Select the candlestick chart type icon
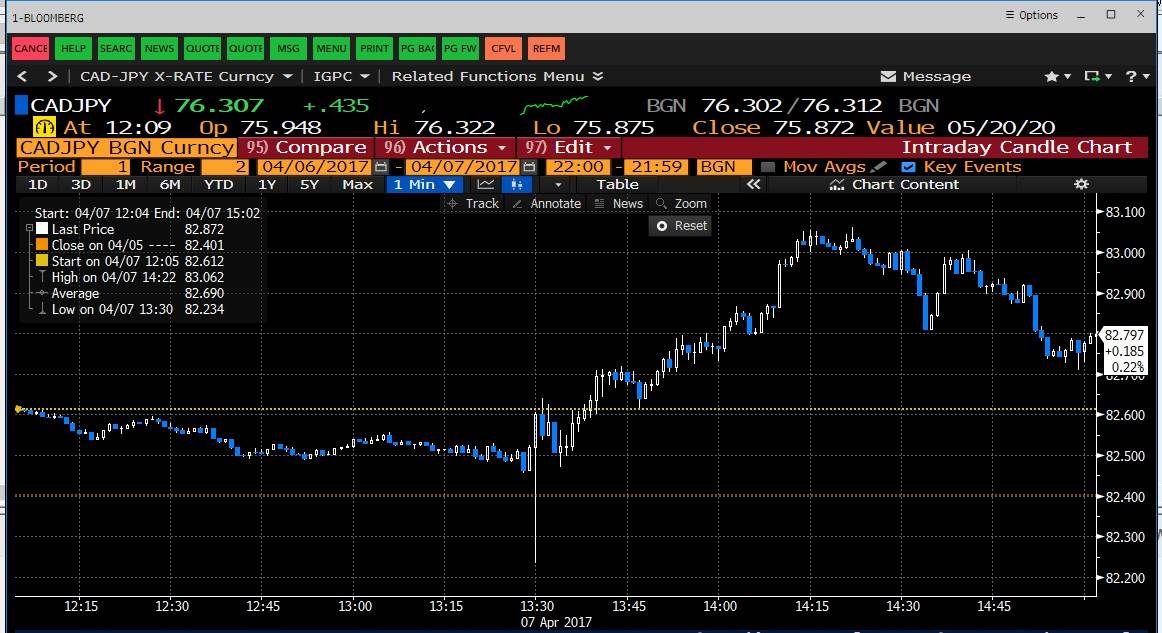Viewport: 1162px width, 633px height. (x=517, y=184)
